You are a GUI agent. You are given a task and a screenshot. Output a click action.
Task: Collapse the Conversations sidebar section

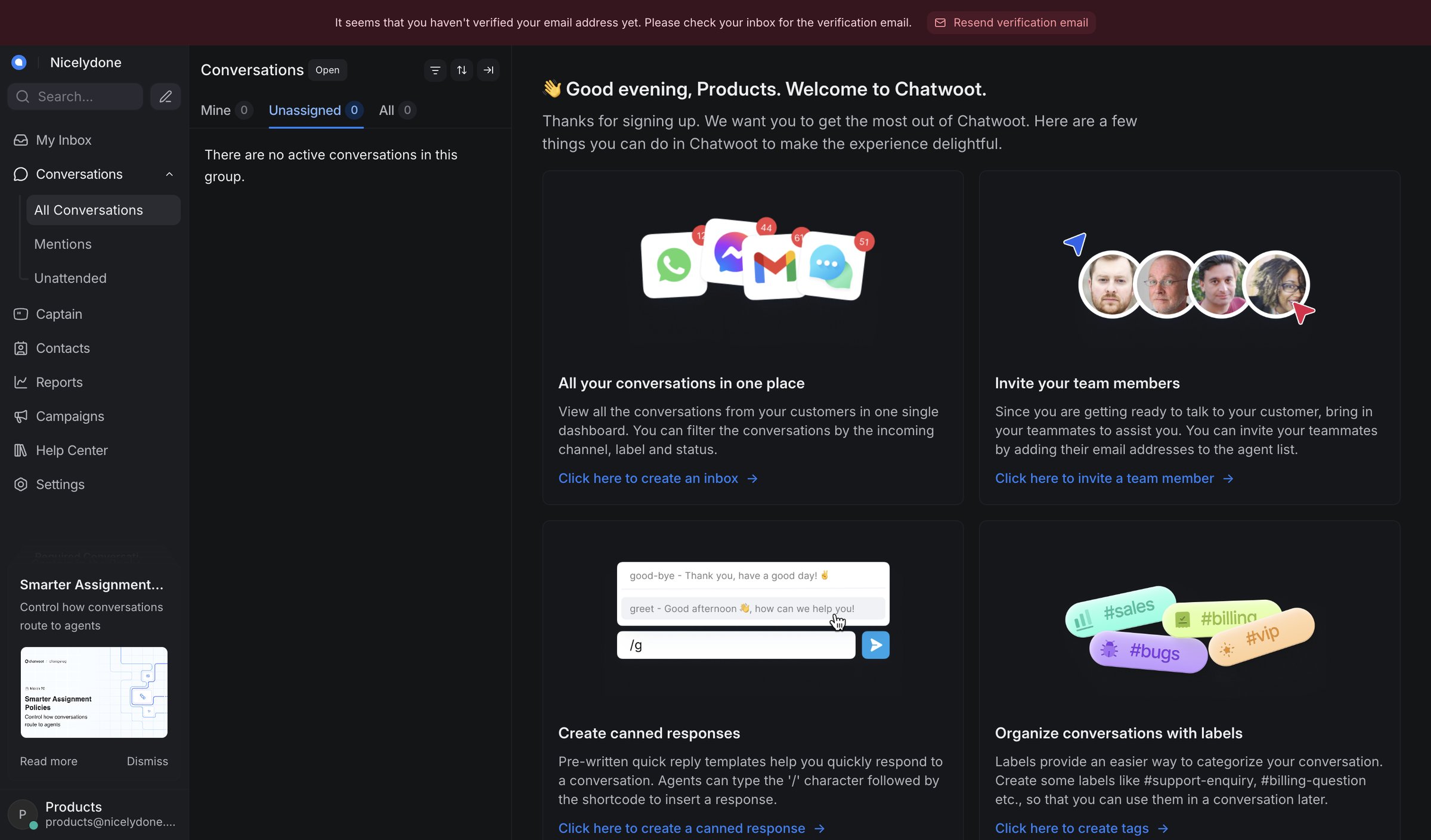point(169,174)
